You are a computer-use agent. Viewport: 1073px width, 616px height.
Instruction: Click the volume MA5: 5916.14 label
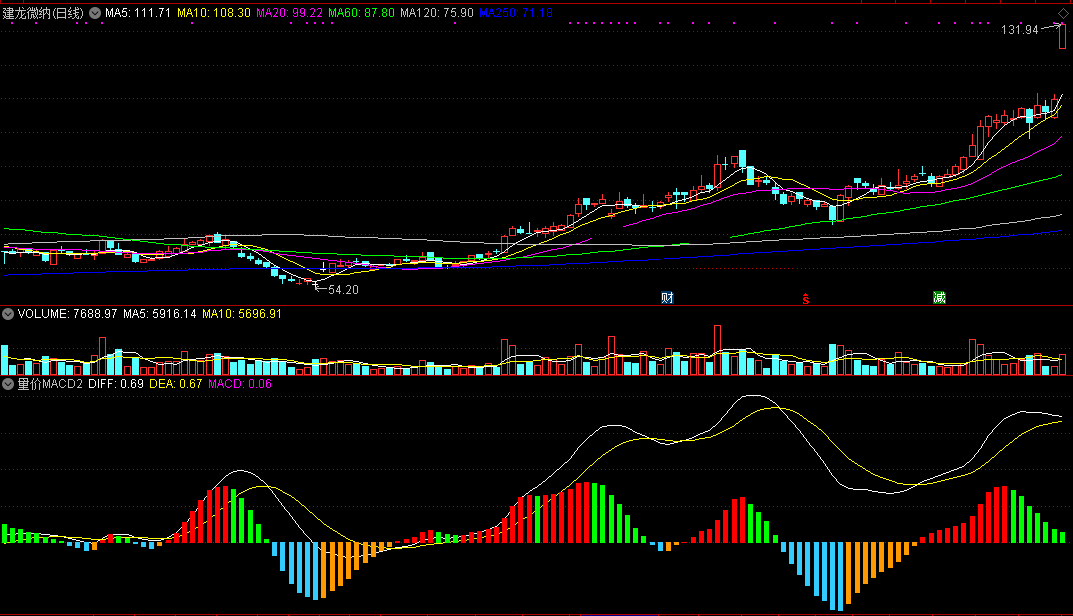coord(159,314)
